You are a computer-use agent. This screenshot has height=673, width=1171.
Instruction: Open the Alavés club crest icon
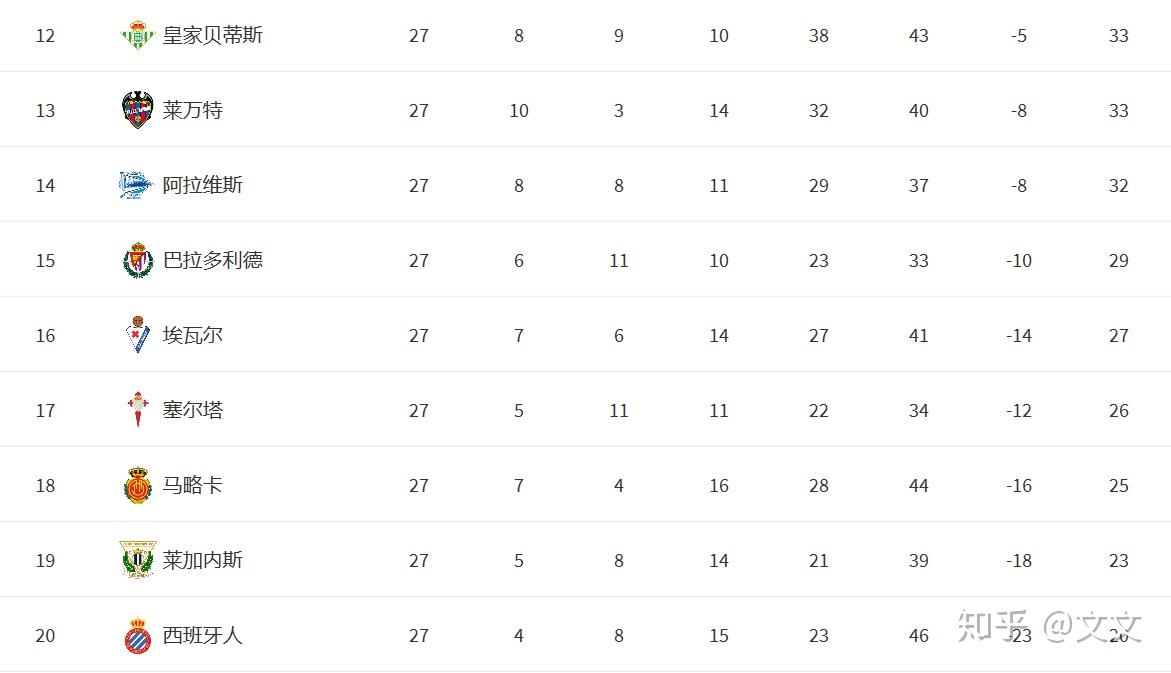(137, 185)
